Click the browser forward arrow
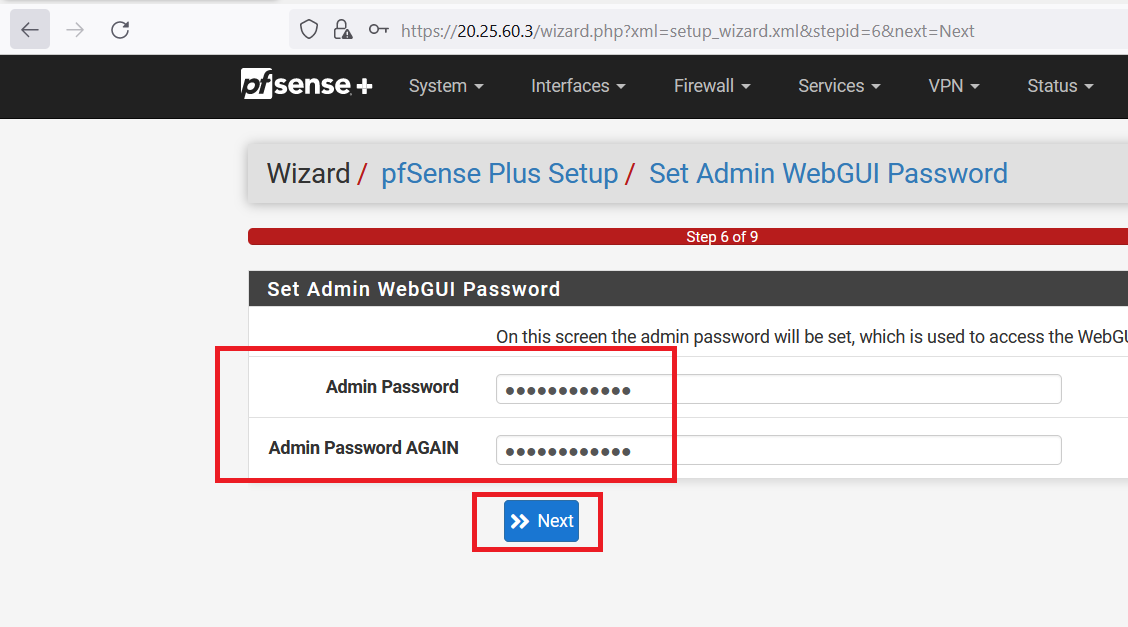The height and width of the screenshot is (627, 1128). (75, 30)
